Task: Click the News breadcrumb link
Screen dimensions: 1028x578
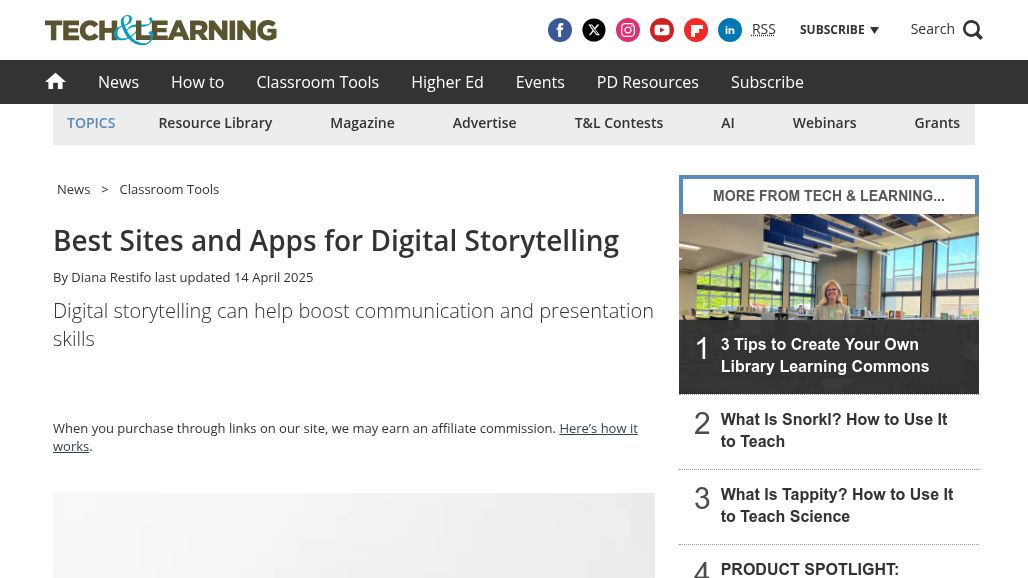Action: coord(73,189)
